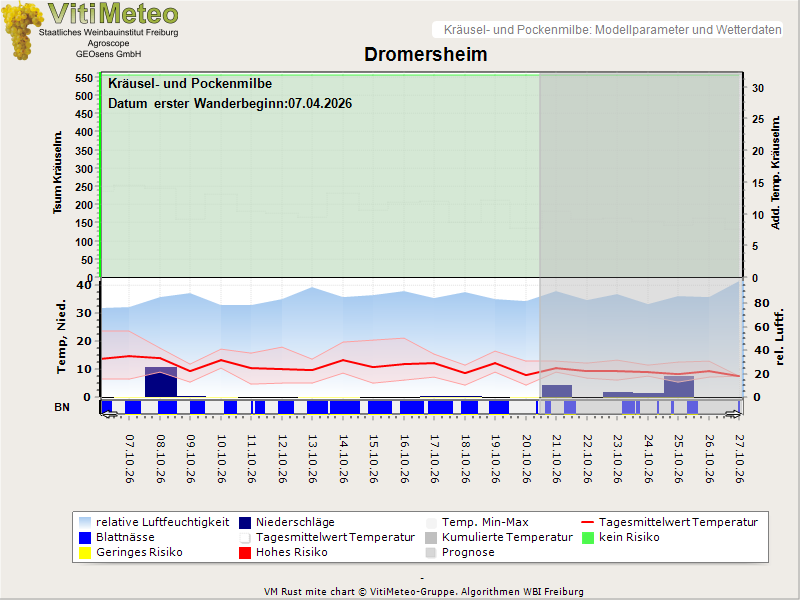Click the footer 'VM Rust mite chart' copyright text

coord(424,592)
